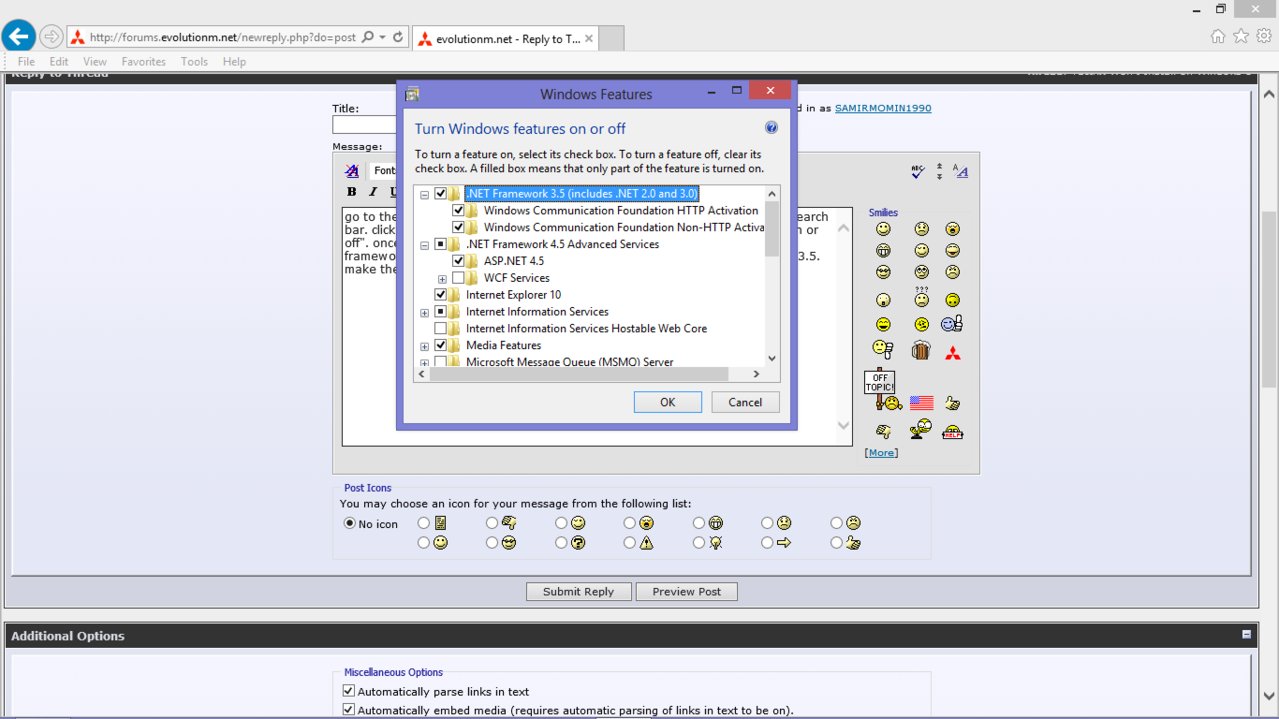Insert the blue thumbs-up smiley
The width and height of the screenshot is (1279, 719).
click(952, 324)
